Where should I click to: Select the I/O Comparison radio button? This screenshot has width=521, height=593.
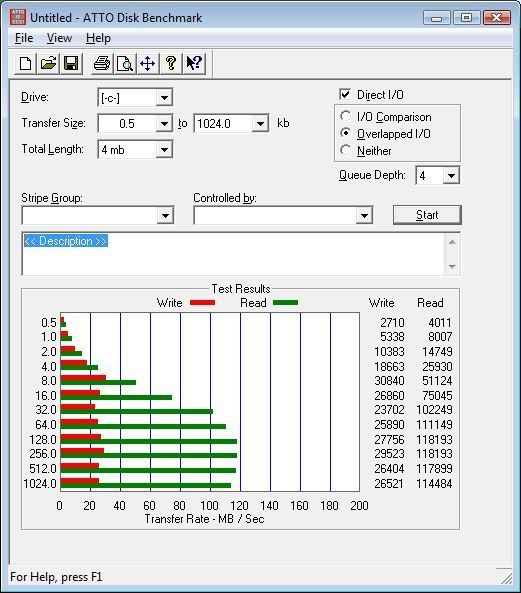coord(345,116)
